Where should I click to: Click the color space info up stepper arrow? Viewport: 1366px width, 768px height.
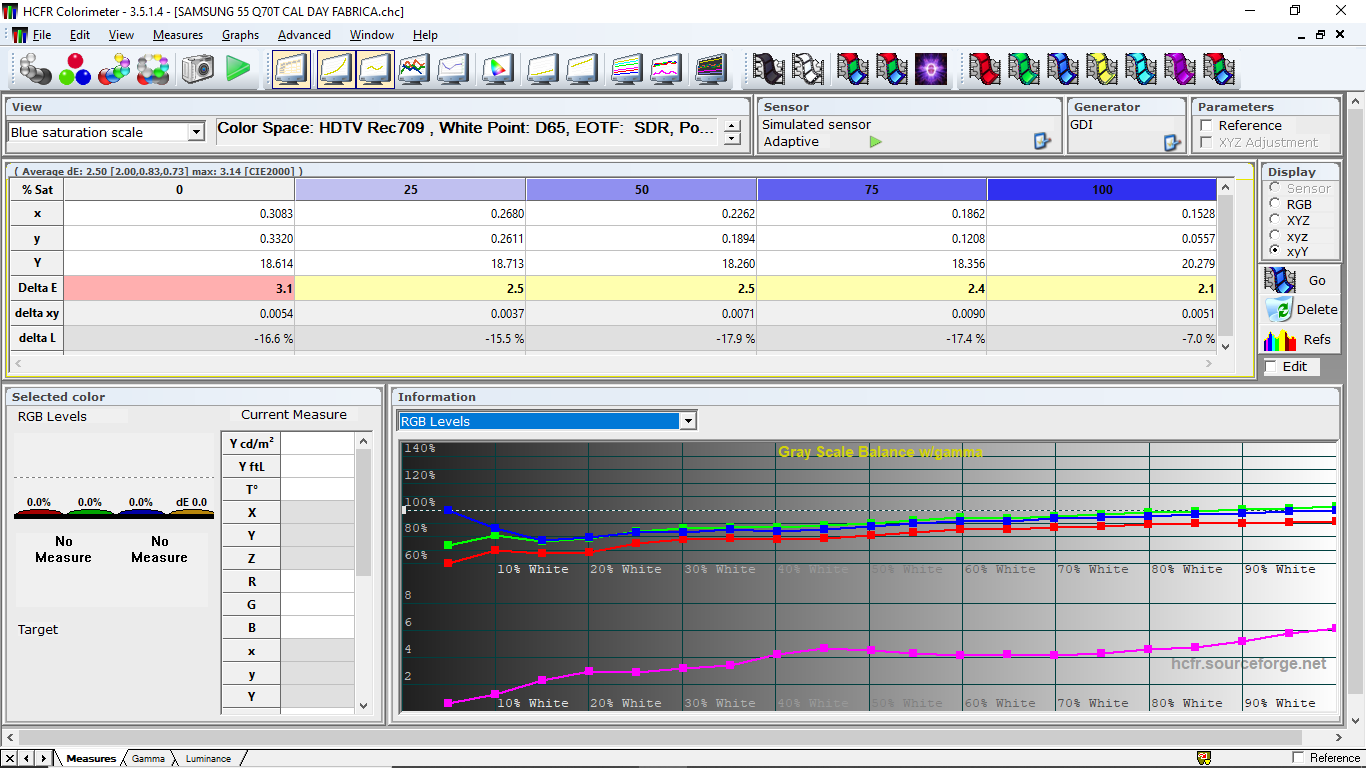tap(733, 126)
